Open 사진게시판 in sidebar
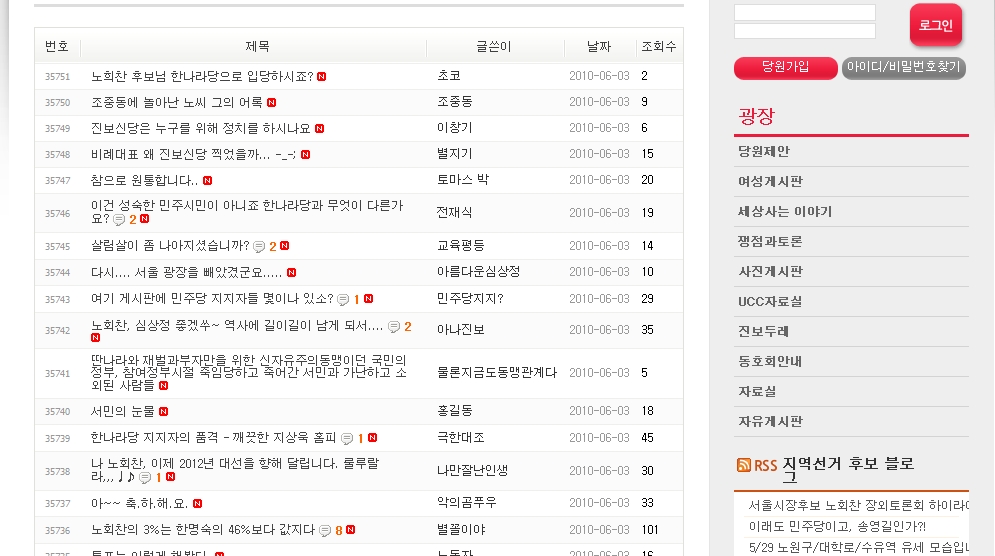The height and width of the screenshot is (556, 995). click(770, 272)
